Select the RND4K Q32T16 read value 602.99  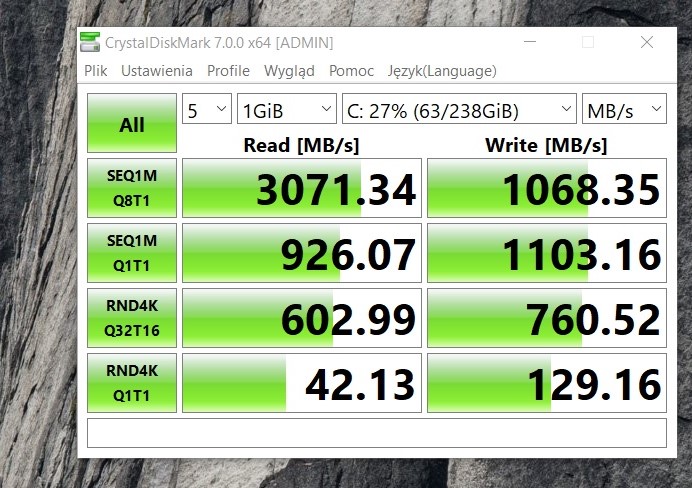click(302, 318)
